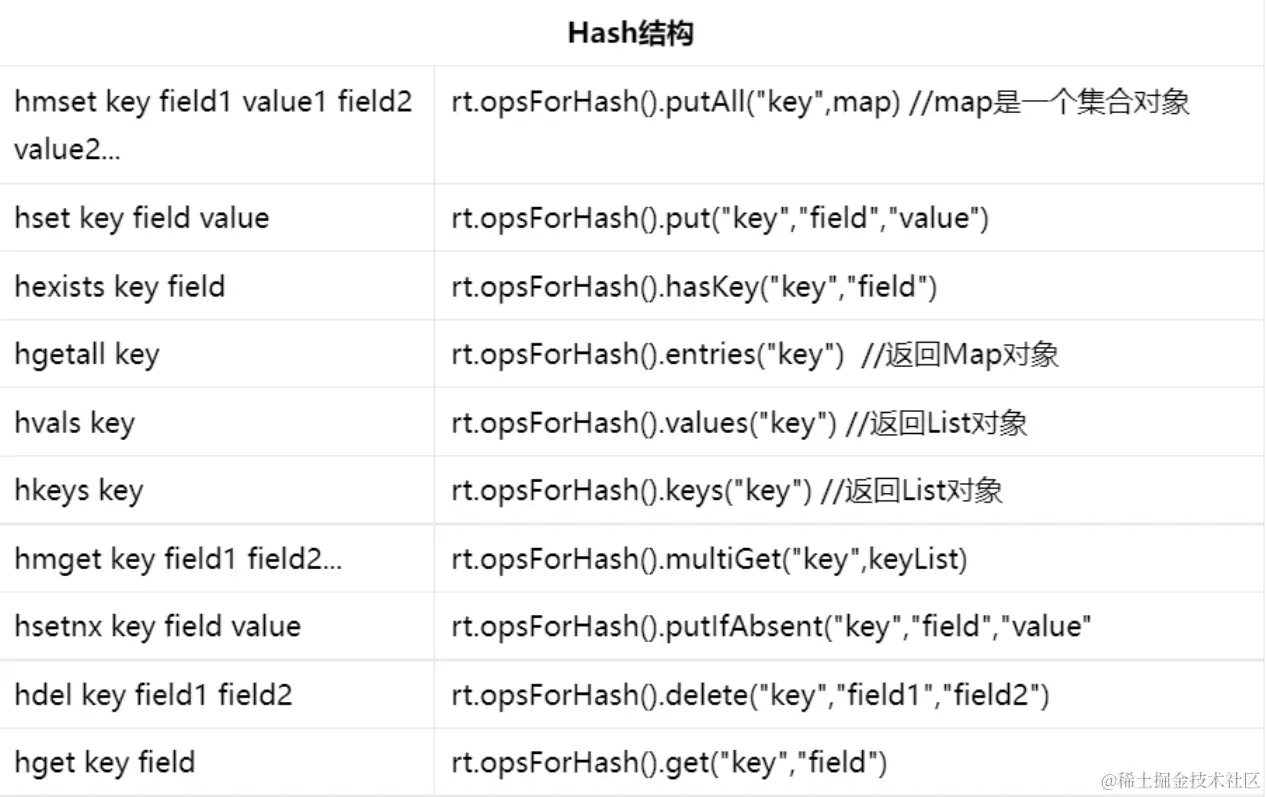Click the Hash结构 table header

631,33
